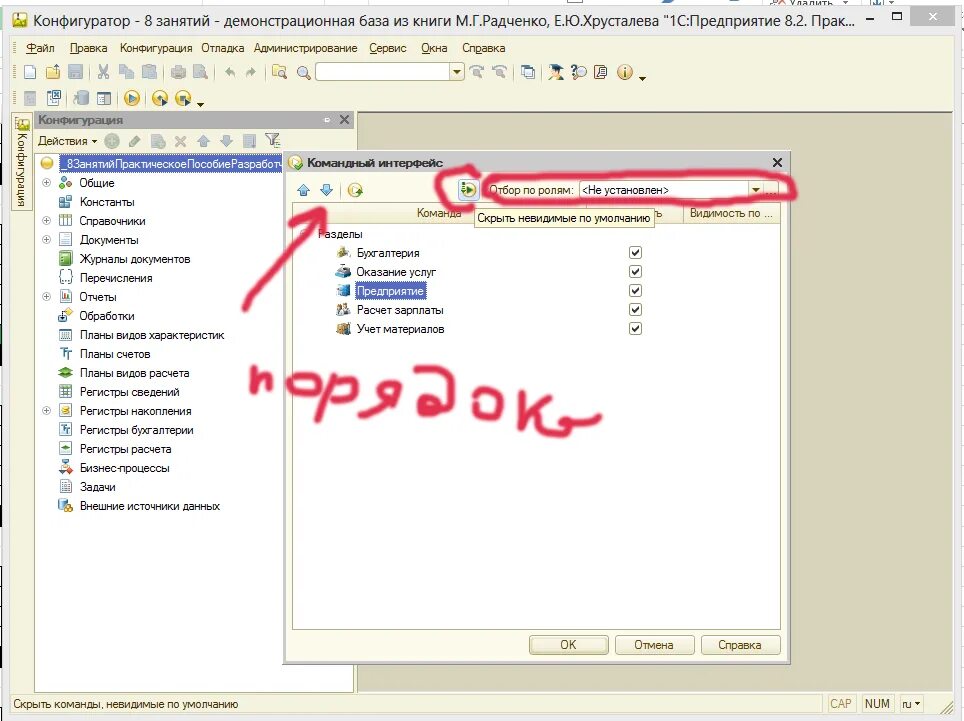
Task: Select Бухгалтерия row in the sections list
Action: click(388, 253)
